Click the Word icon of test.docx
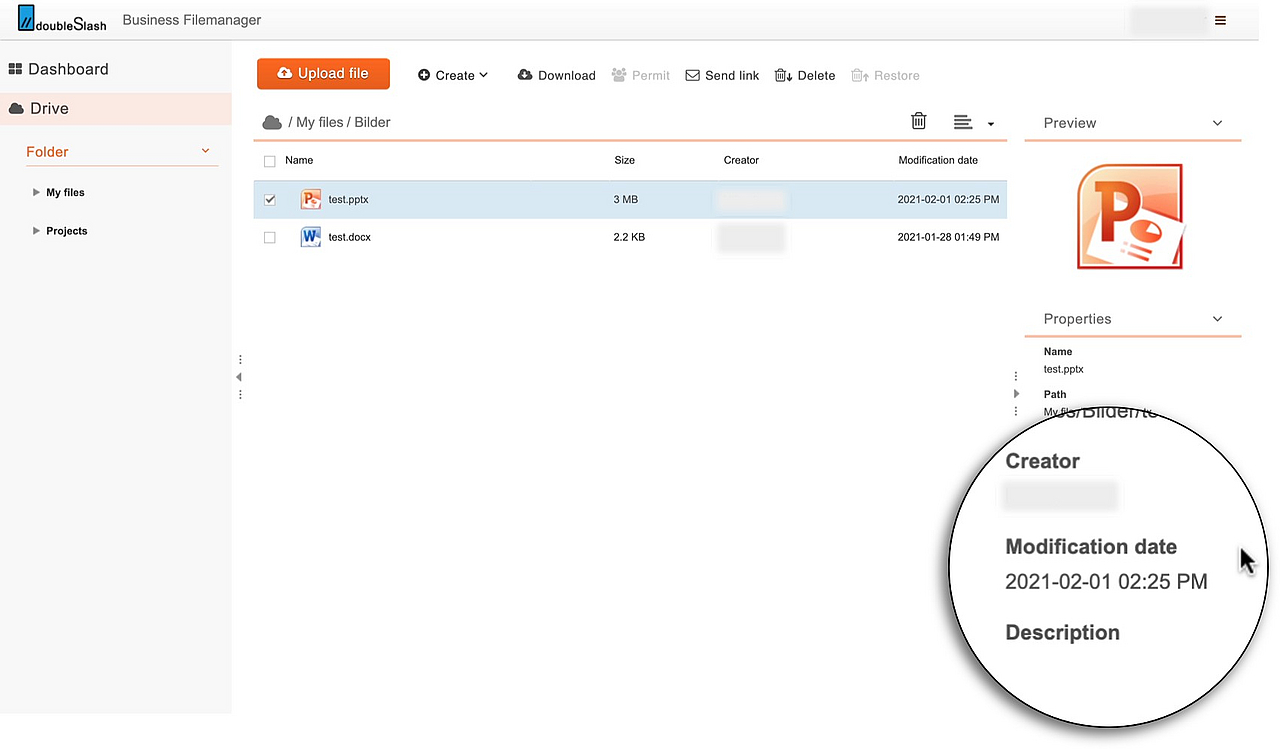This screenshot has height=749, width=1280. click(311, 237)
